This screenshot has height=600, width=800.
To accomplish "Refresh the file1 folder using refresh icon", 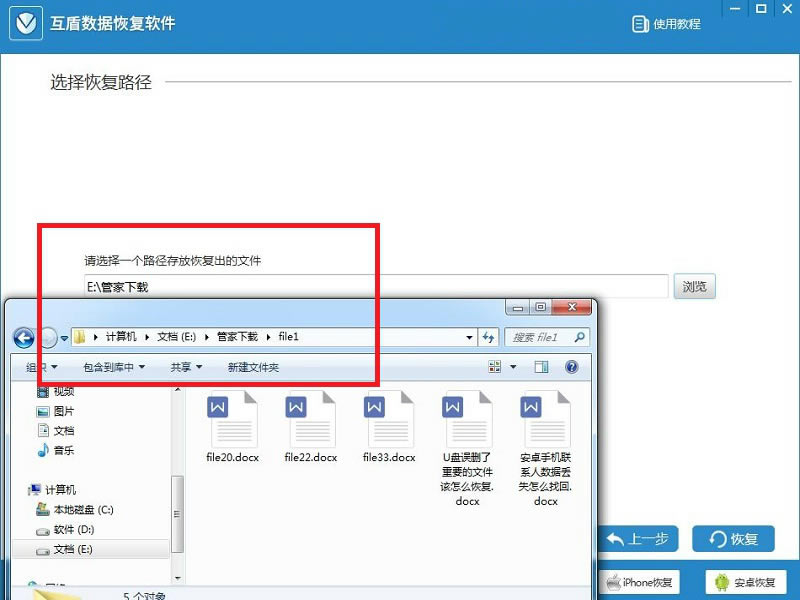I will click(x=489, y=337).
